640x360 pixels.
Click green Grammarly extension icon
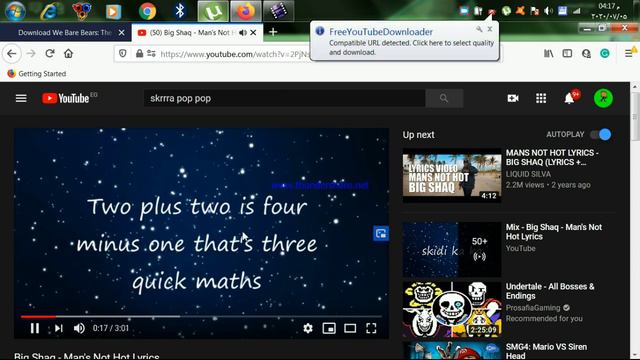[605, 53]
